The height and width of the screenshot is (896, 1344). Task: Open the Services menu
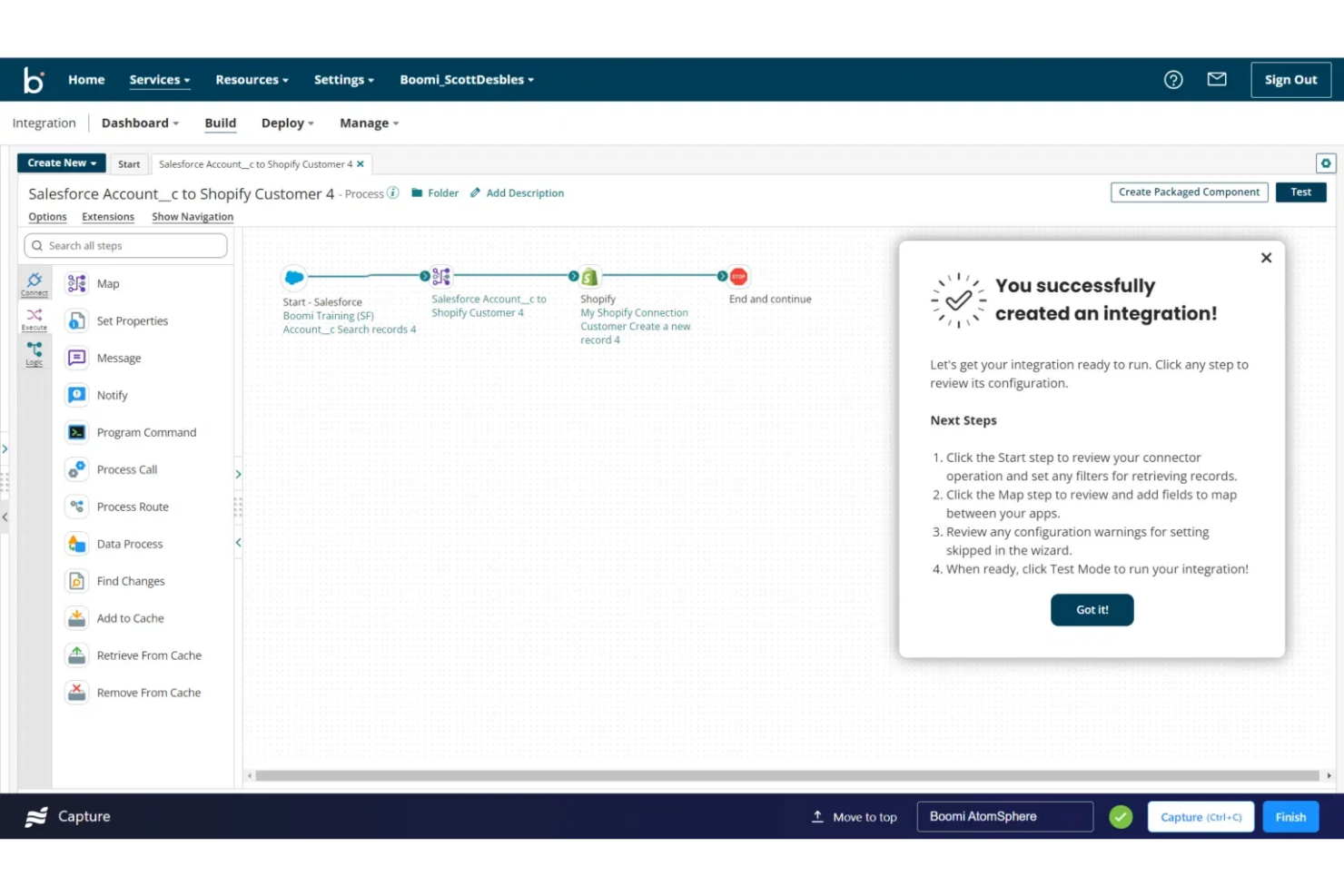158,79
